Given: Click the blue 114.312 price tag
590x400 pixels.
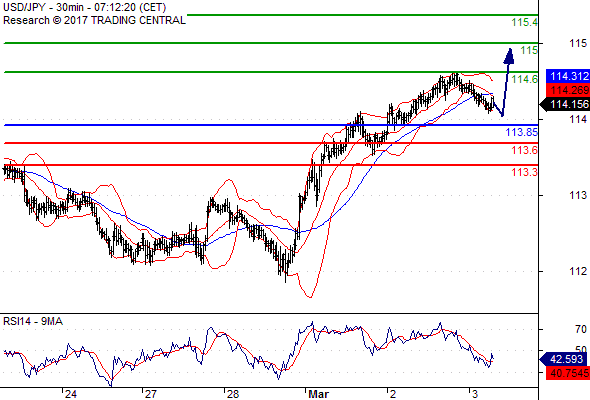Looking at the screenshot, I should click(568, 76).
